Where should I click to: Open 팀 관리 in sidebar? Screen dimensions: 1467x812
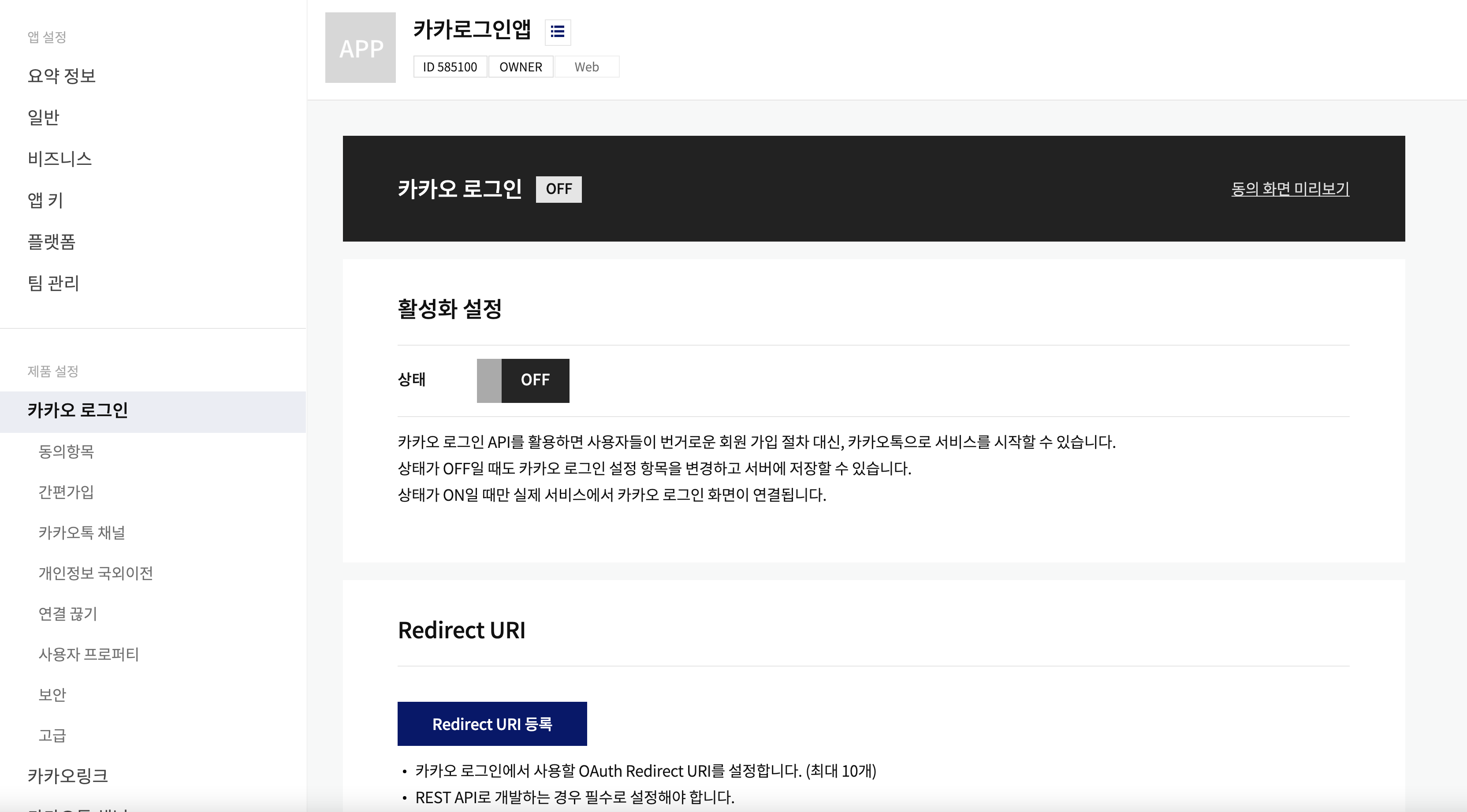[x=53, y=283]
